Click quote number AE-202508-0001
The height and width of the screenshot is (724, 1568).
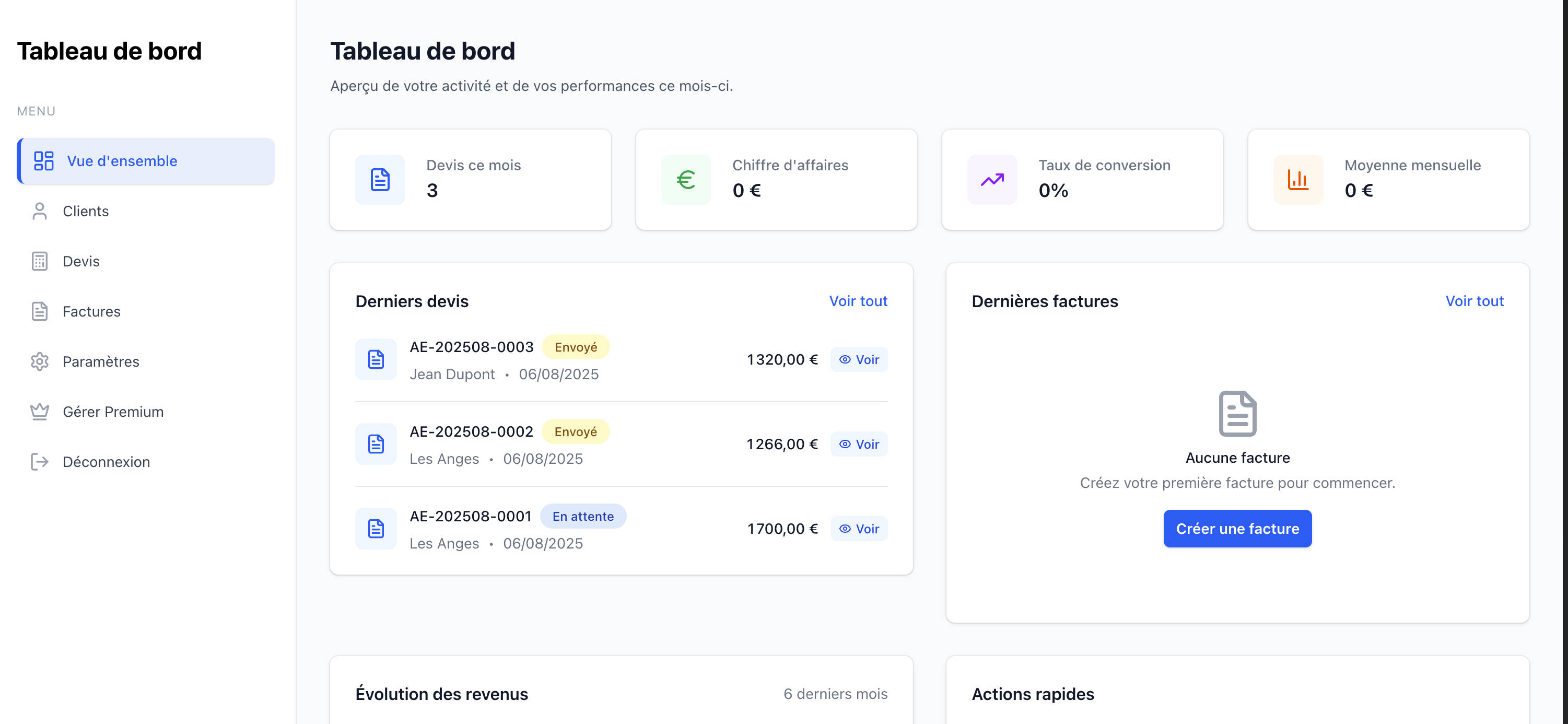(x=471, y=517)
